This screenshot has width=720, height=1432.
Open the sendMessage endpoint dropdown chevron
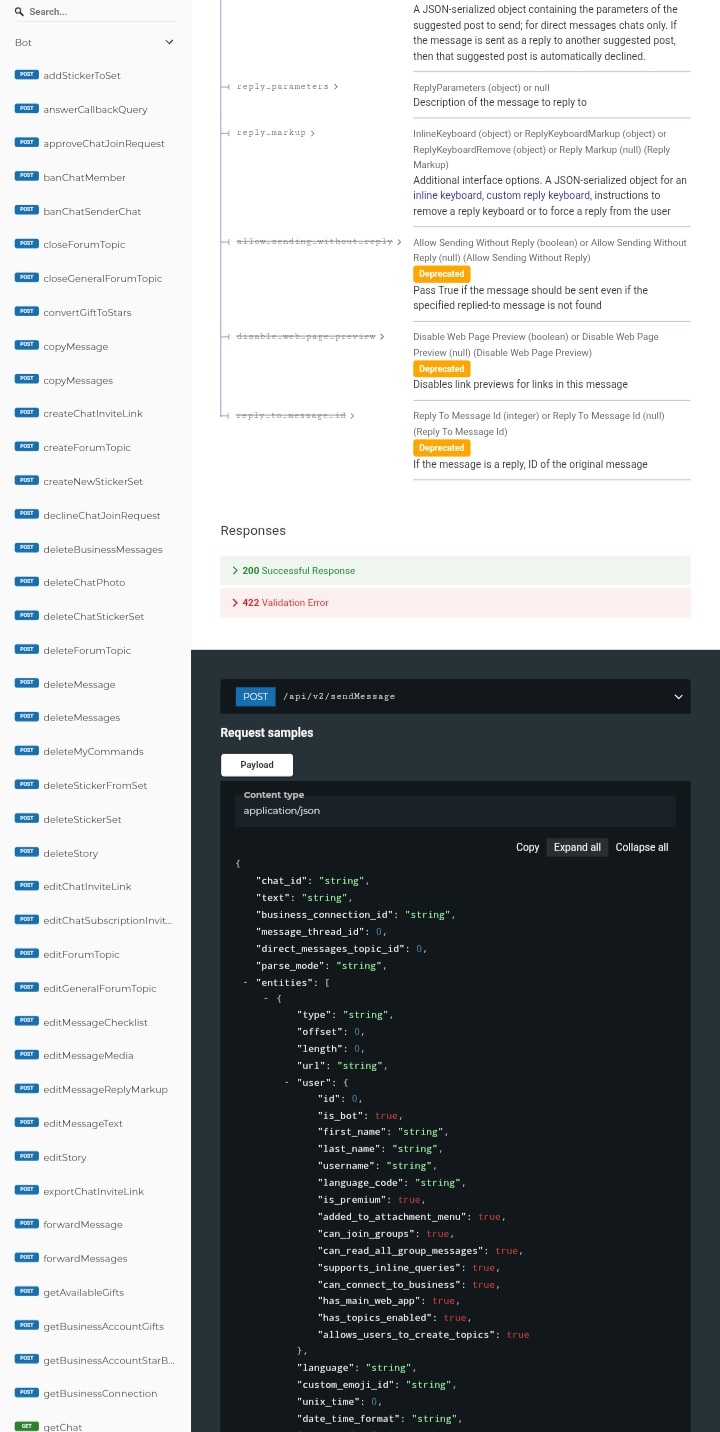678,697
